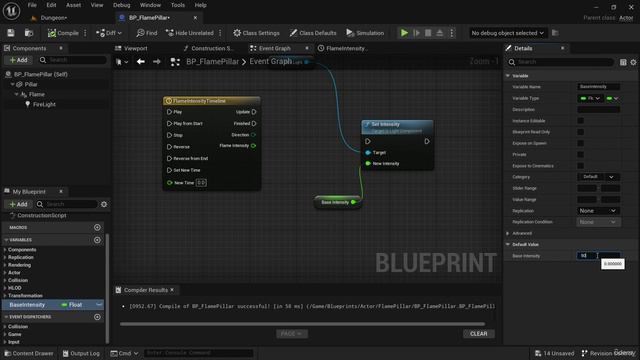Image resolution: width=640 pixels, height=360 pixels.
Task: Click the Base Intensity default value field
Action: pos(598,256)
